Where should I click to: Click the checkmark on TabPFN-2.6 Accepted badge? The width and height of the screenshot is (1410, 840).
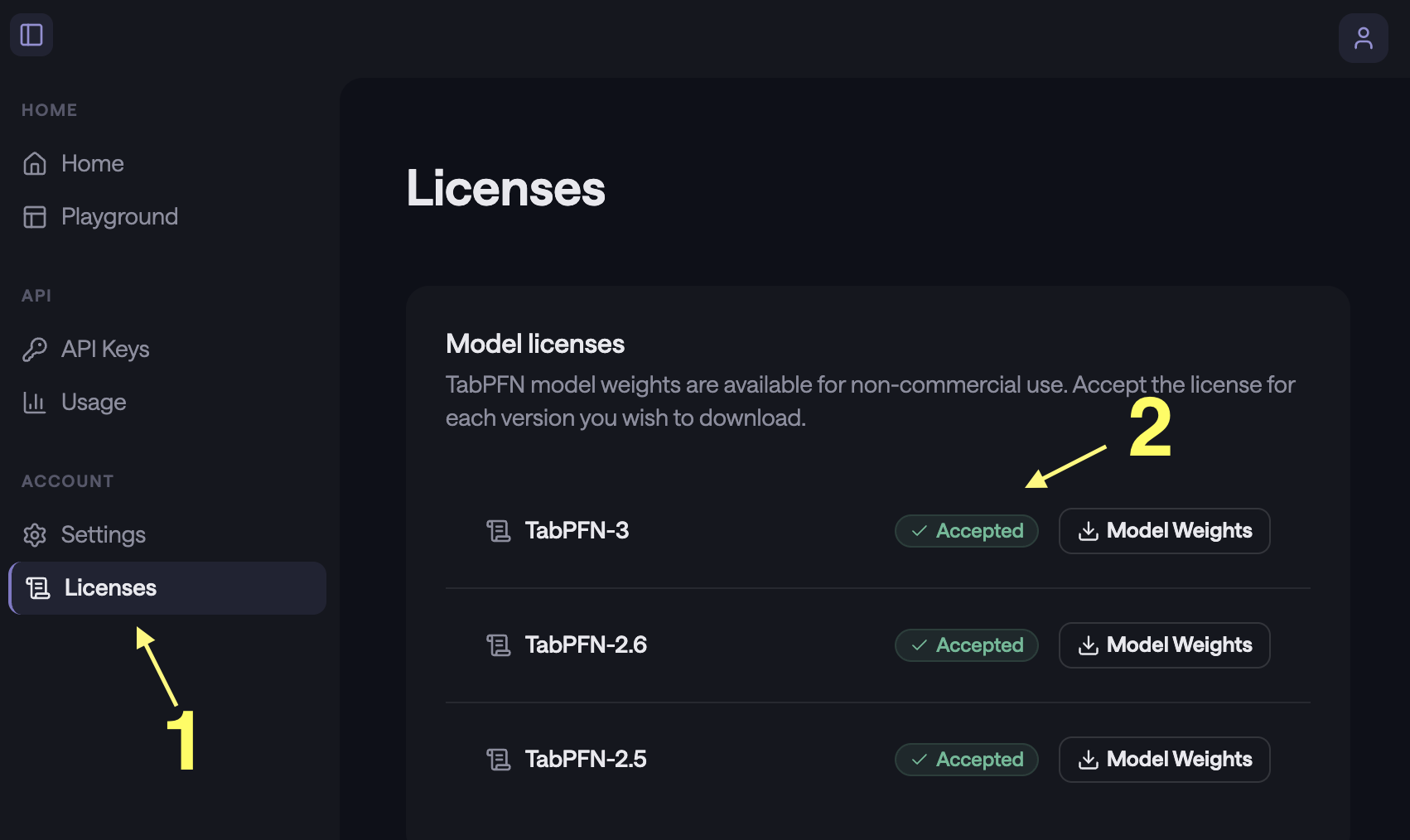pyautogui.click(x=919, y=645)
